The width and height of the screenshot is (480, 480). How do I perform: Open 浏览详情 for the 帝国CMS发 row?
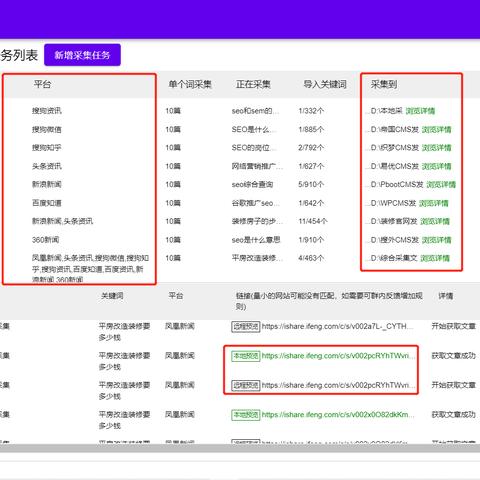pos(436,129)
